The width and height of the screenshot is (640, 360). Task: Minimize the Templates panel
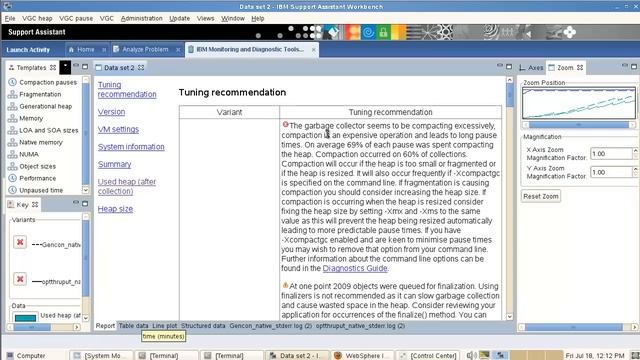[76, 66]
